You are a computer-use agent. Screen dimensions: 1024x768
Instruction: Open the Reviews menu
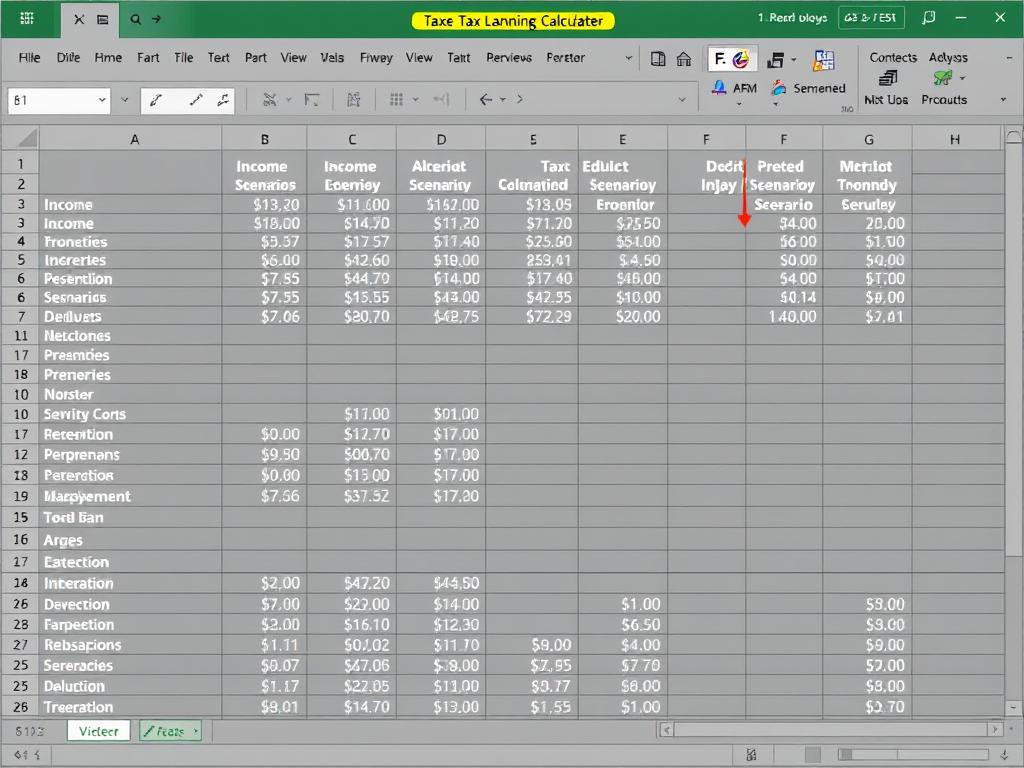tap(508, 57)
